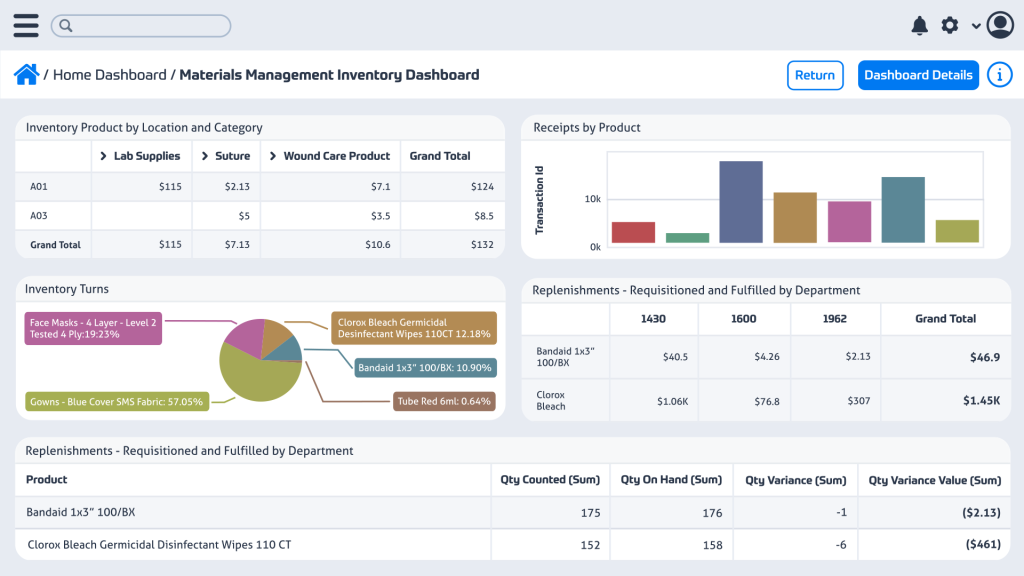Image resolution: width=1024 pixels, height=576 pixels.
Task: Click the red bar in Receipts chart
Action: tap(633, 232)
